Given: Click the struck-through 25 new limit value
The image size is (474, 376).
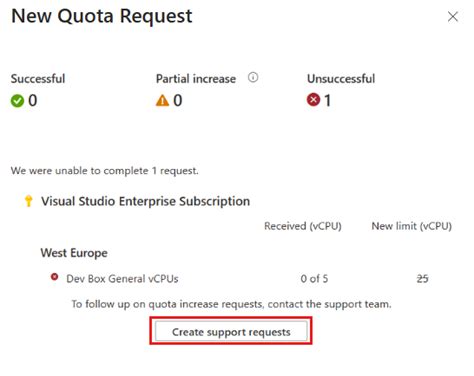Looking at the screenshot, I should click(422, 279).
